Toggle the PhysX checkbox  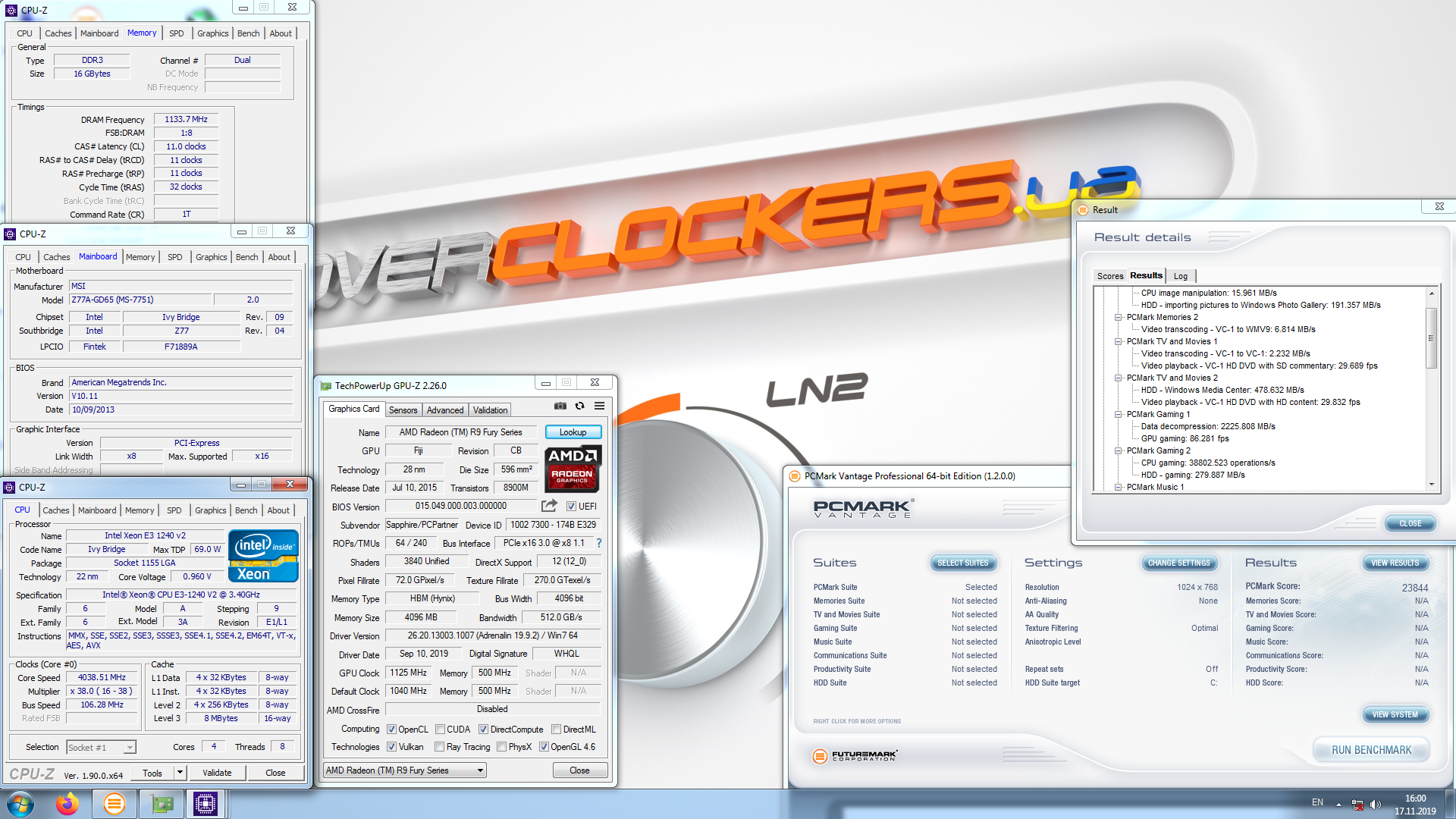pyautogui.click(x=501, y=747)
